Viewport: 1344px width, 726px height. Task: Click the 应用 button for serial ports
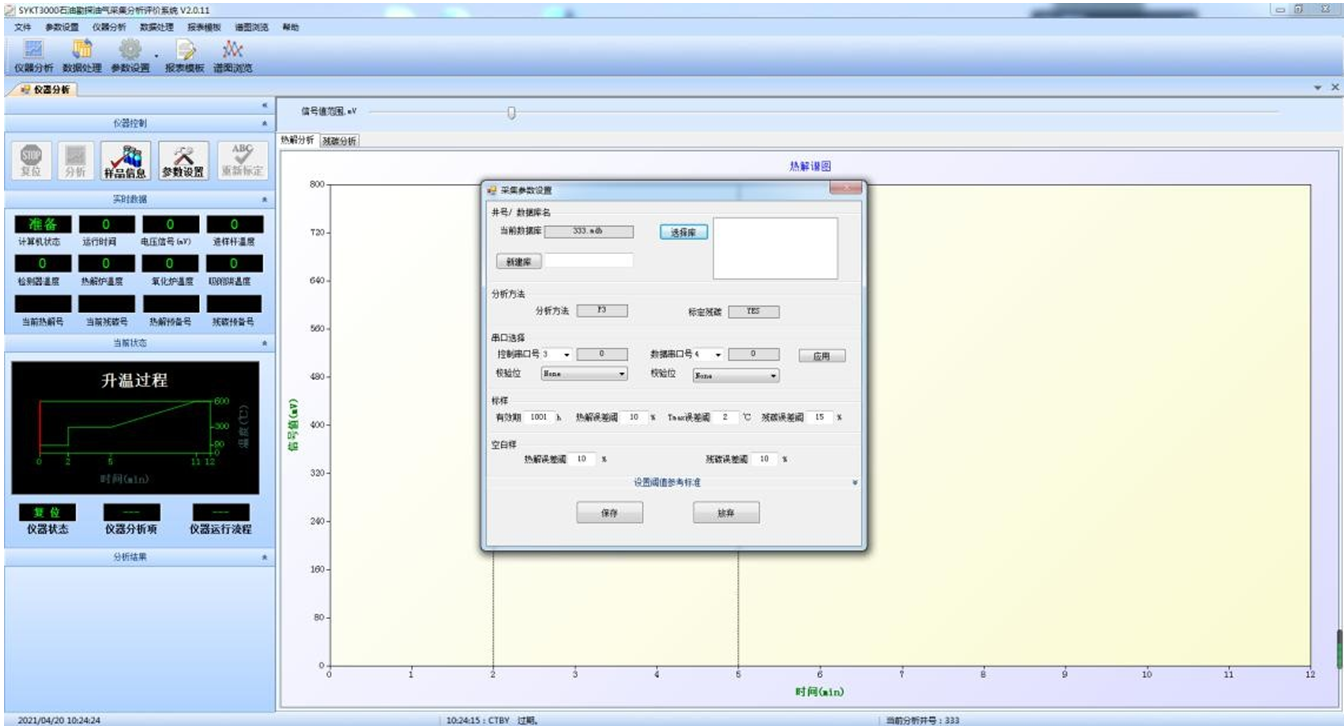tap(821, 356)
